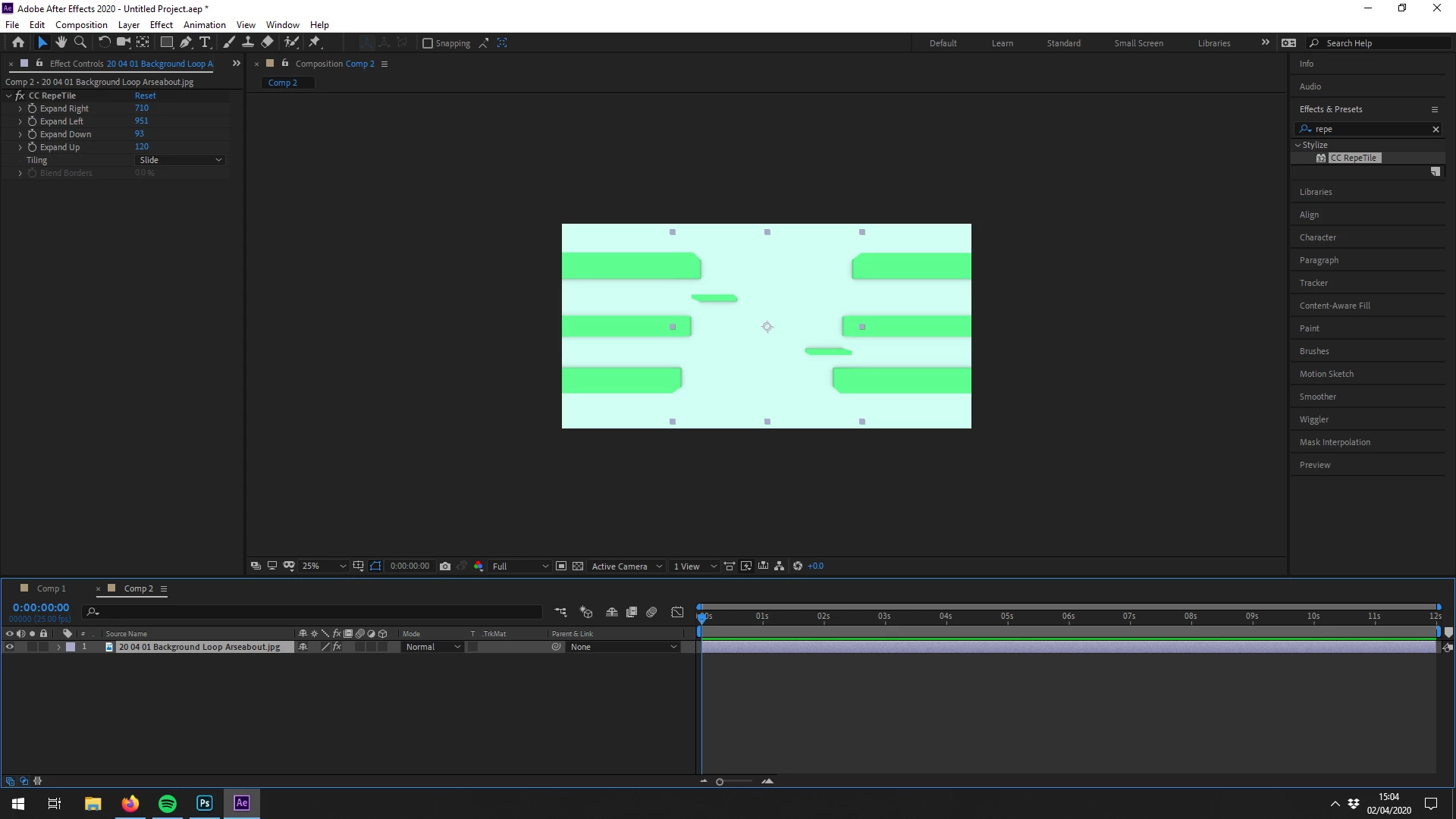
Task: Enable the Snapping checkbox
Action: (428, 43)
